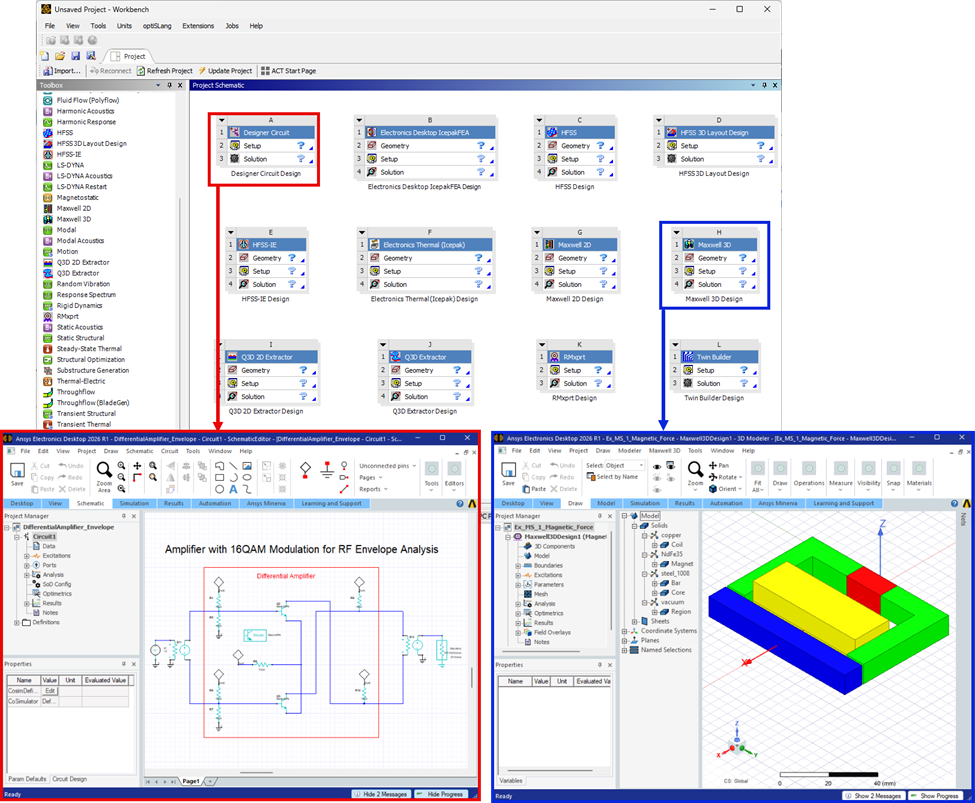Toggle the monitor-eye visibility icon in Maxwell ribbon
Viewport: 975px width, 803px height.
[x=670, y=466]
